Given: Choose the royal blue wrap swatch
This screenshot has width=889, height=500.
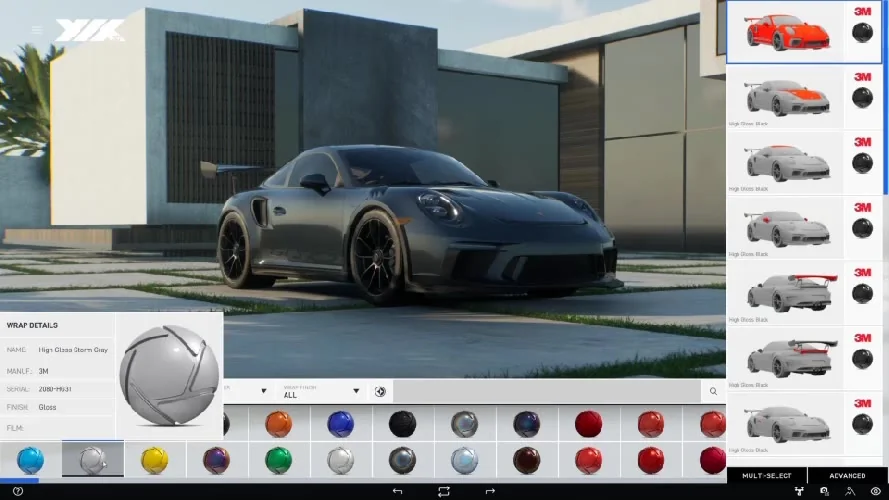Looking at the screenshot, I should (340, 424).
